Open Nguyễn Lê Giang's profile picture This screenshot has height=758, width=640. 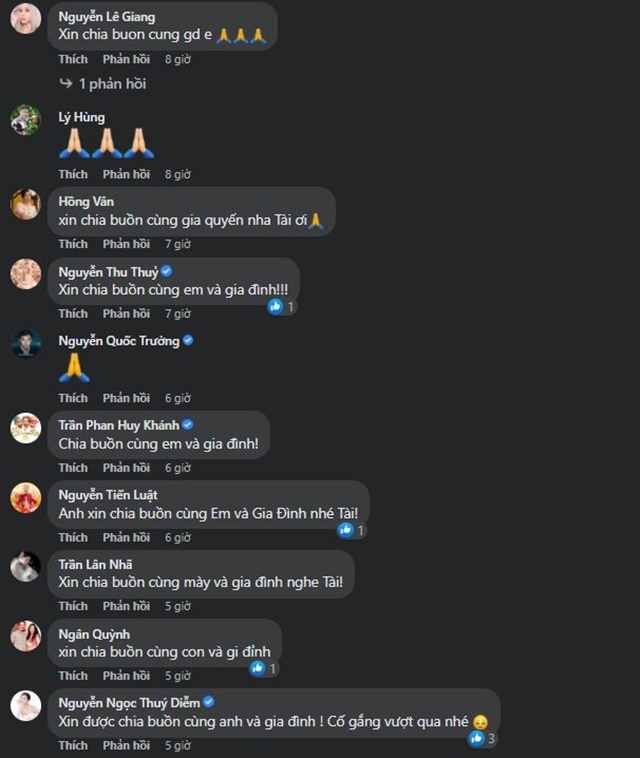click(26, 18)
